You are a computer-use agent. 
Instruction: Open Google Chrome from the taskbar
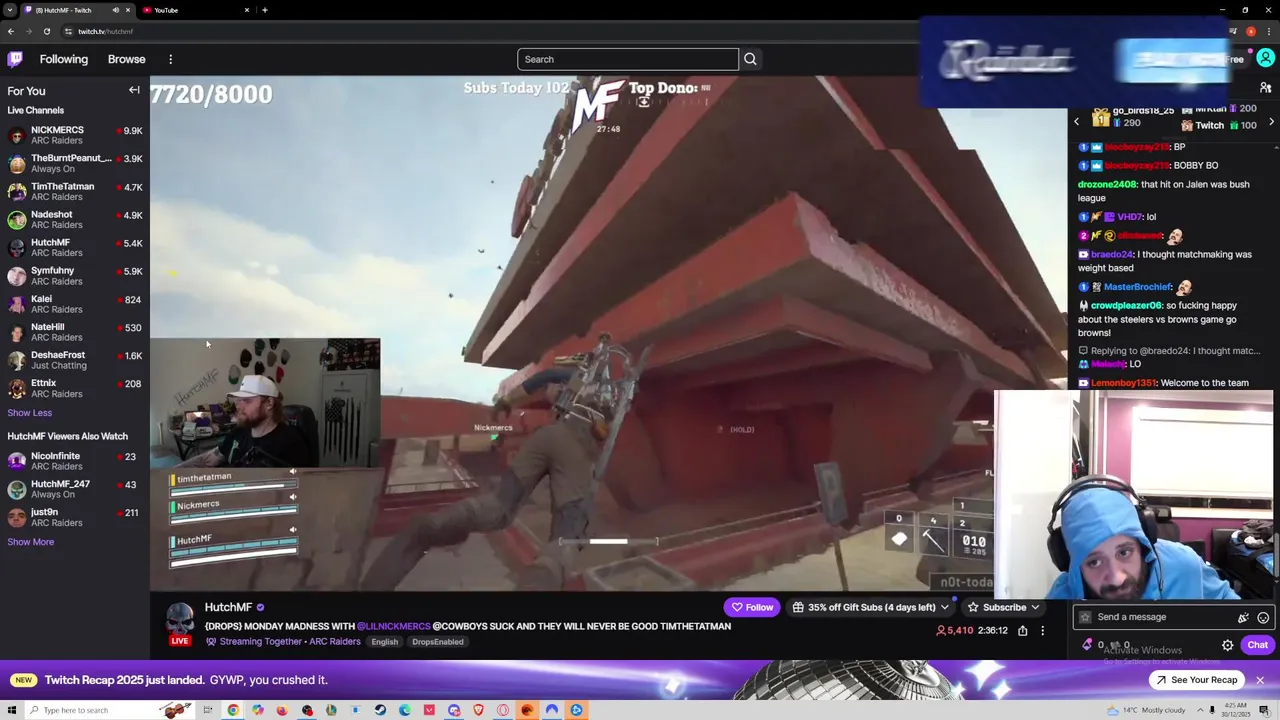click(233, 710)
